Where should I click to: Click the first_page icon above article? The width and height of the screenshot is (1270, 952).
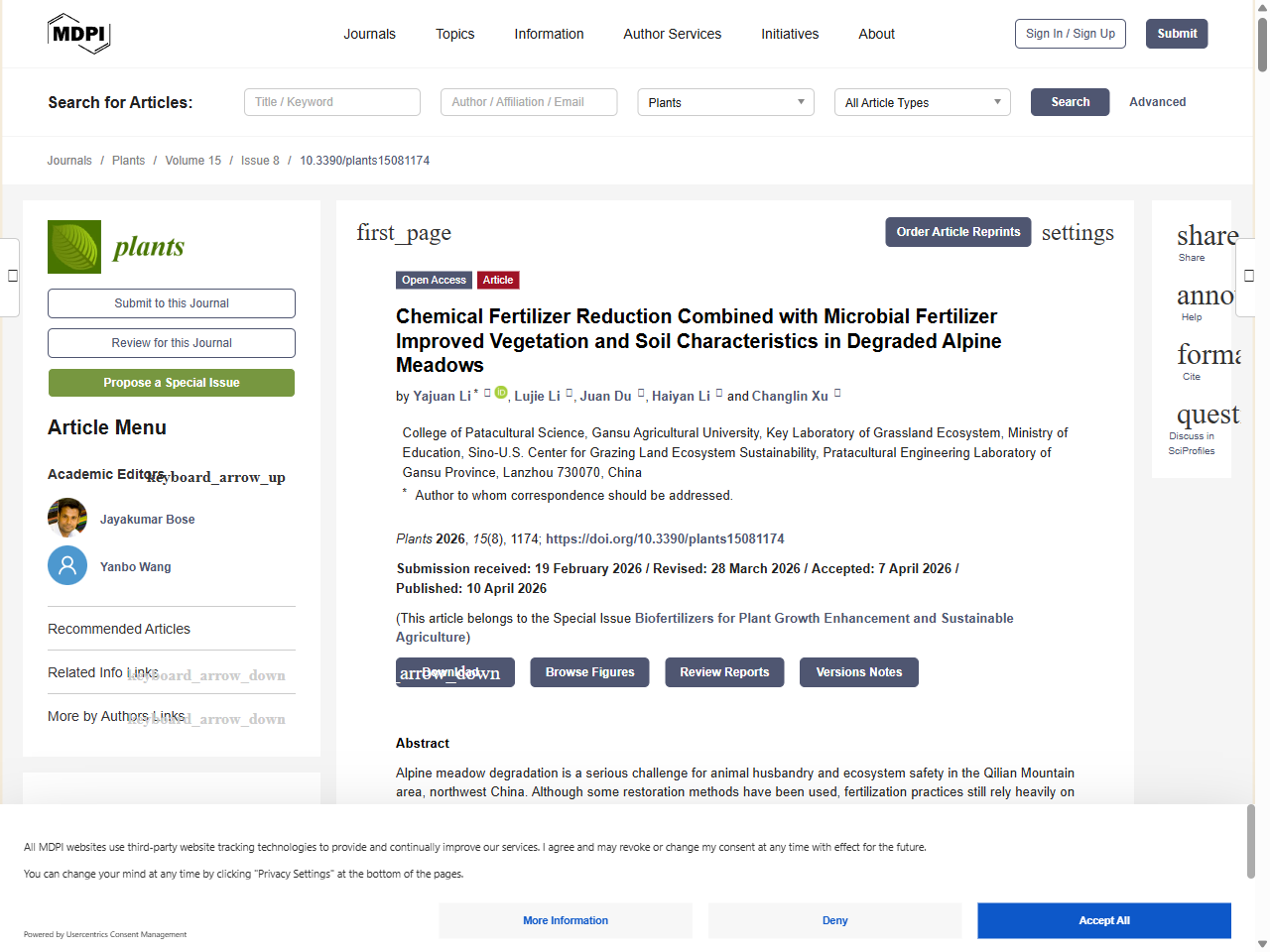(x=404, y=233)
